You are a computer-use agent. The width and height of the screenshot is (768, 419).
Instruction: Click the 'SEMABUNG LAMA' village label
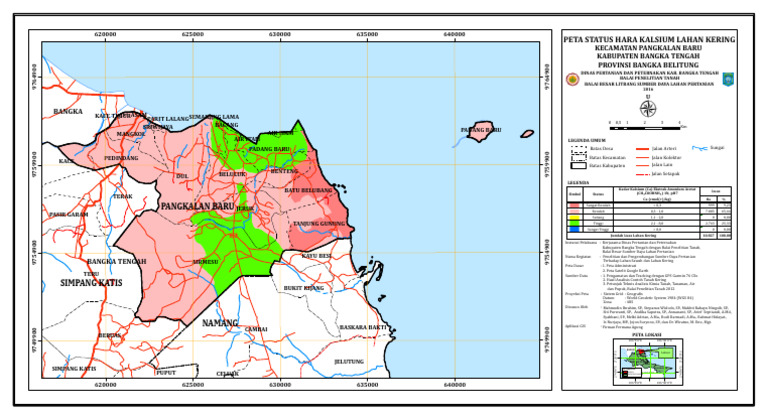tap(214, 117)
